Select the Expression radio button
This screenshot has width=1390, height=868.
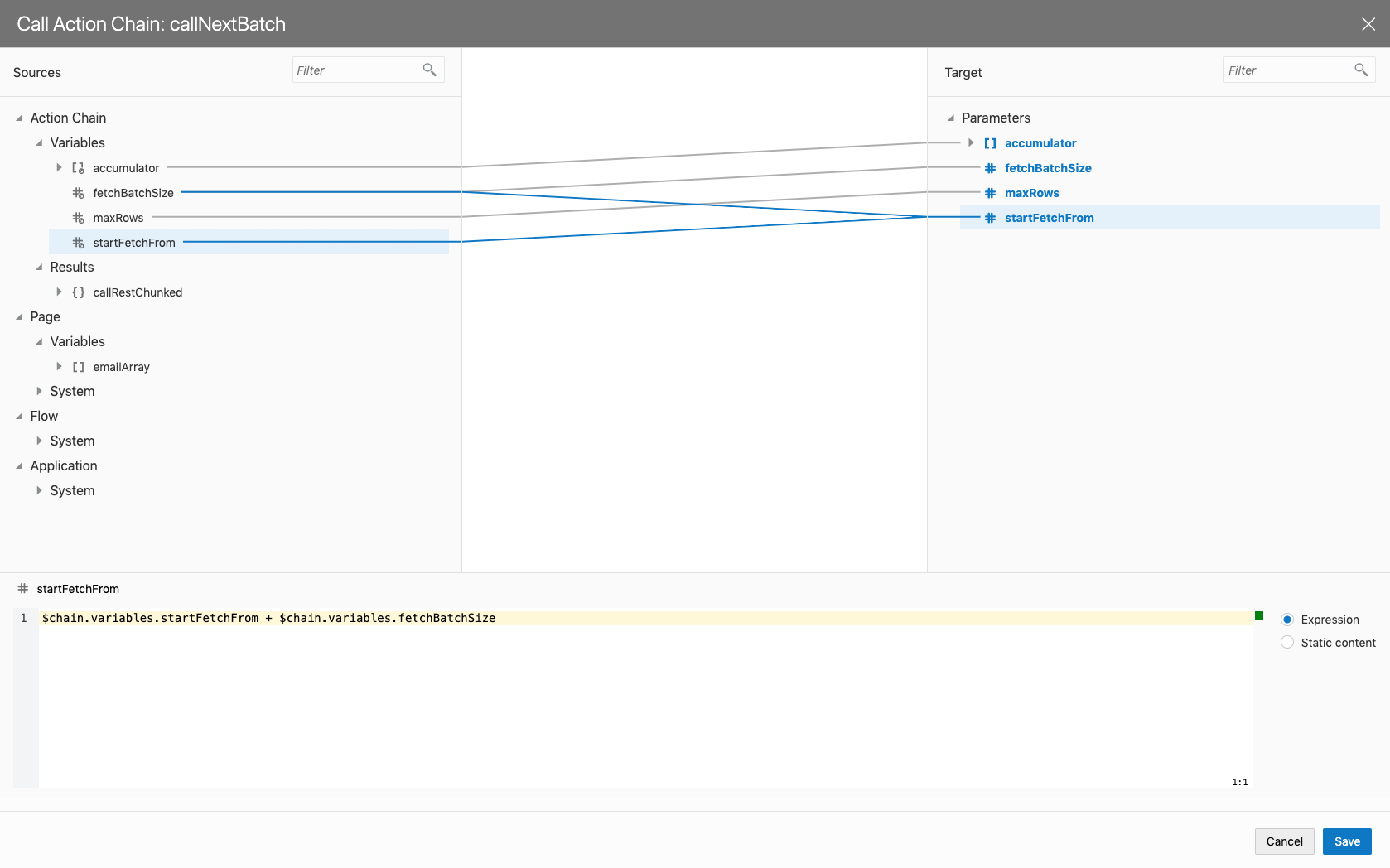[x=1287, y=620]
